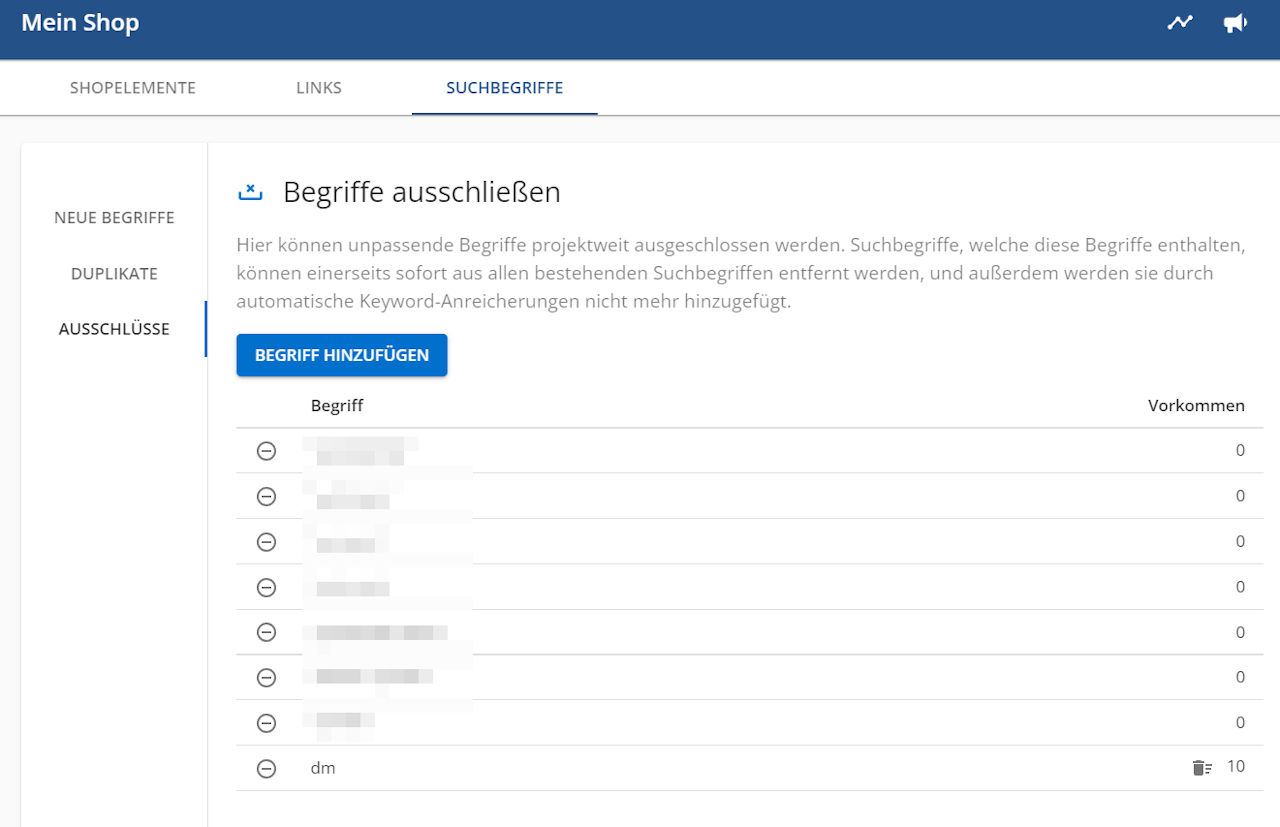Select Ausschlüsse in the sidebar
This screenshot has height=827, width=1280.
pos(114,329)
